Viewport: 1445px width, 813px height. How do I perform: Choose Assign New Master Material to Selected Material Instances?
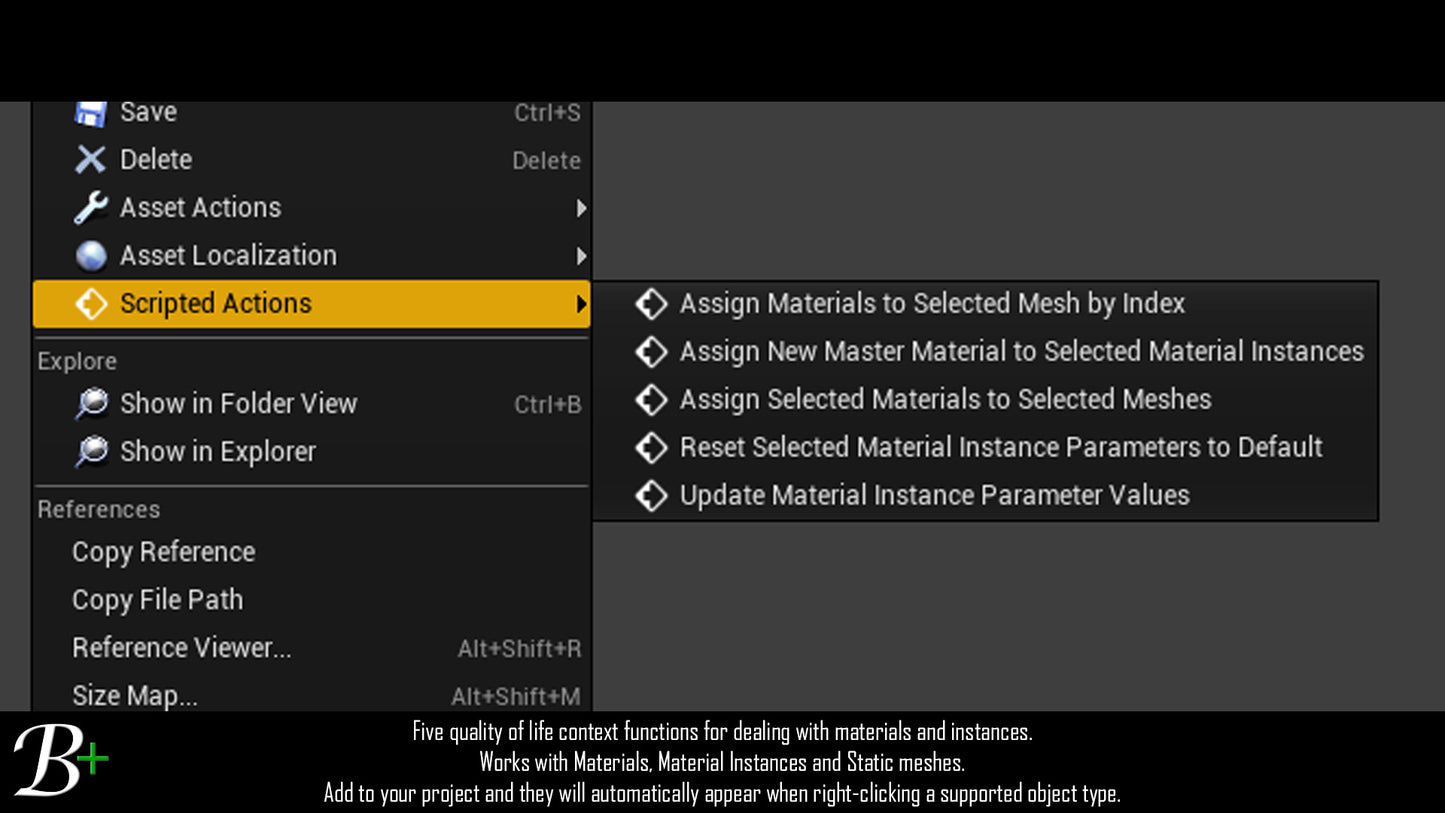click(1021, 352)
